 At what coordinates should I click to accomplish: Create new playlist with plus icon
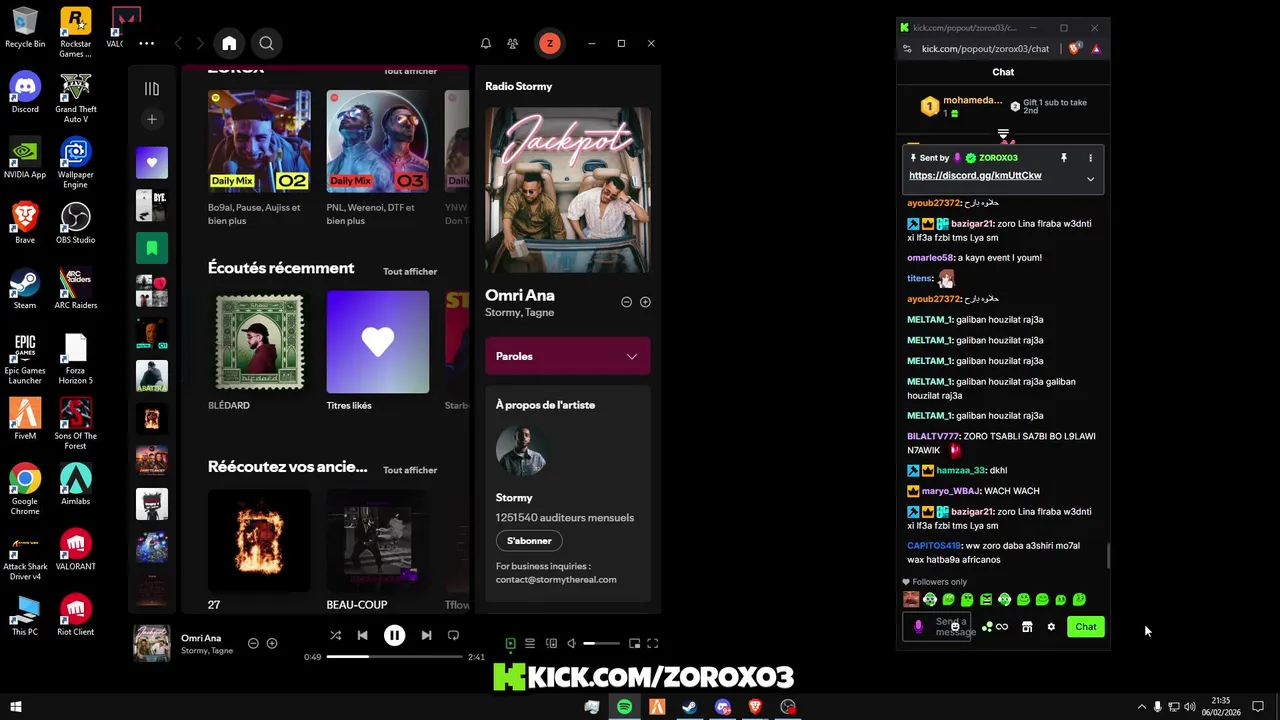click(x=152, y=119)
